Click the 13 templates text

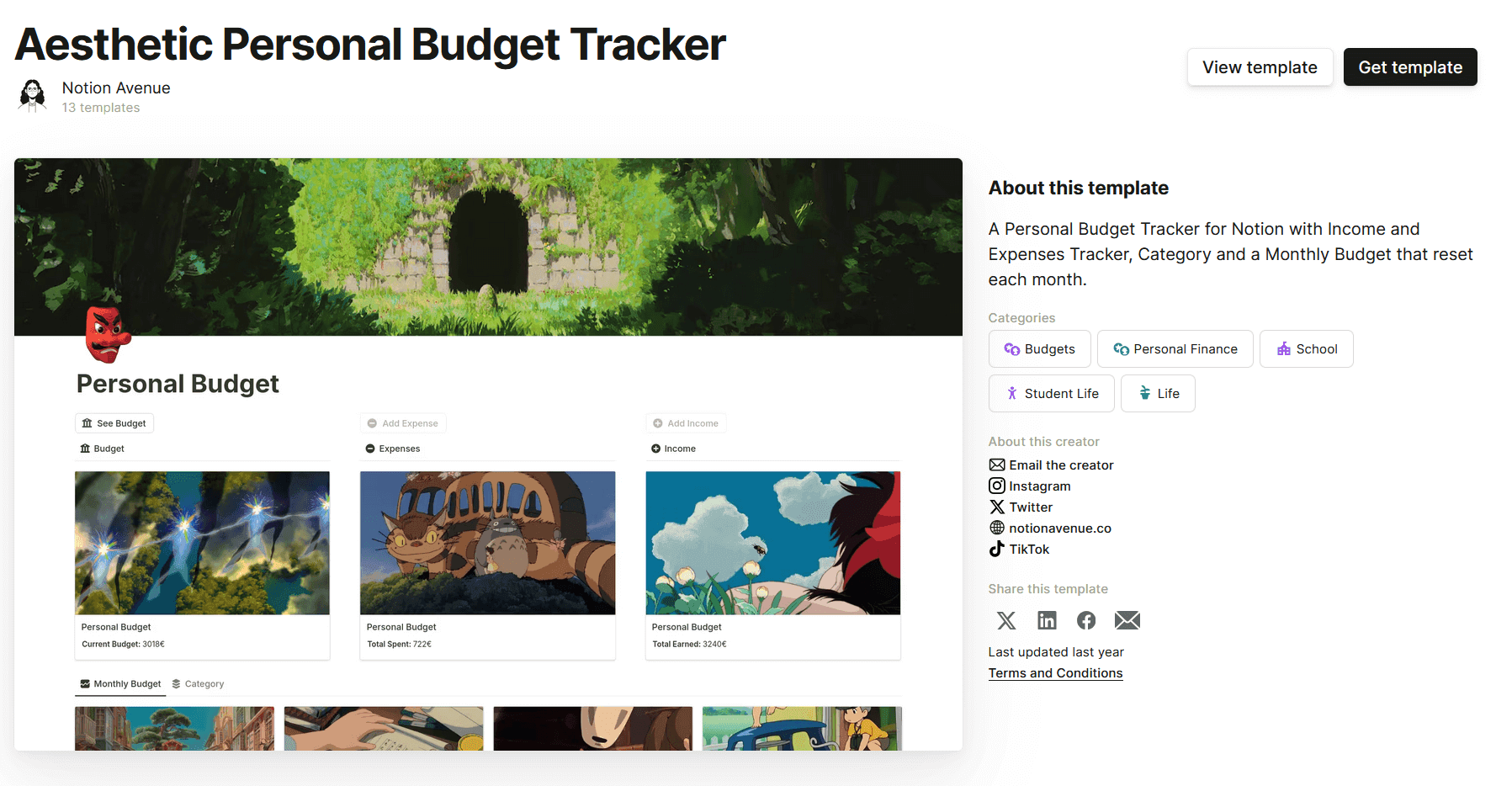[x=100, y=108]
